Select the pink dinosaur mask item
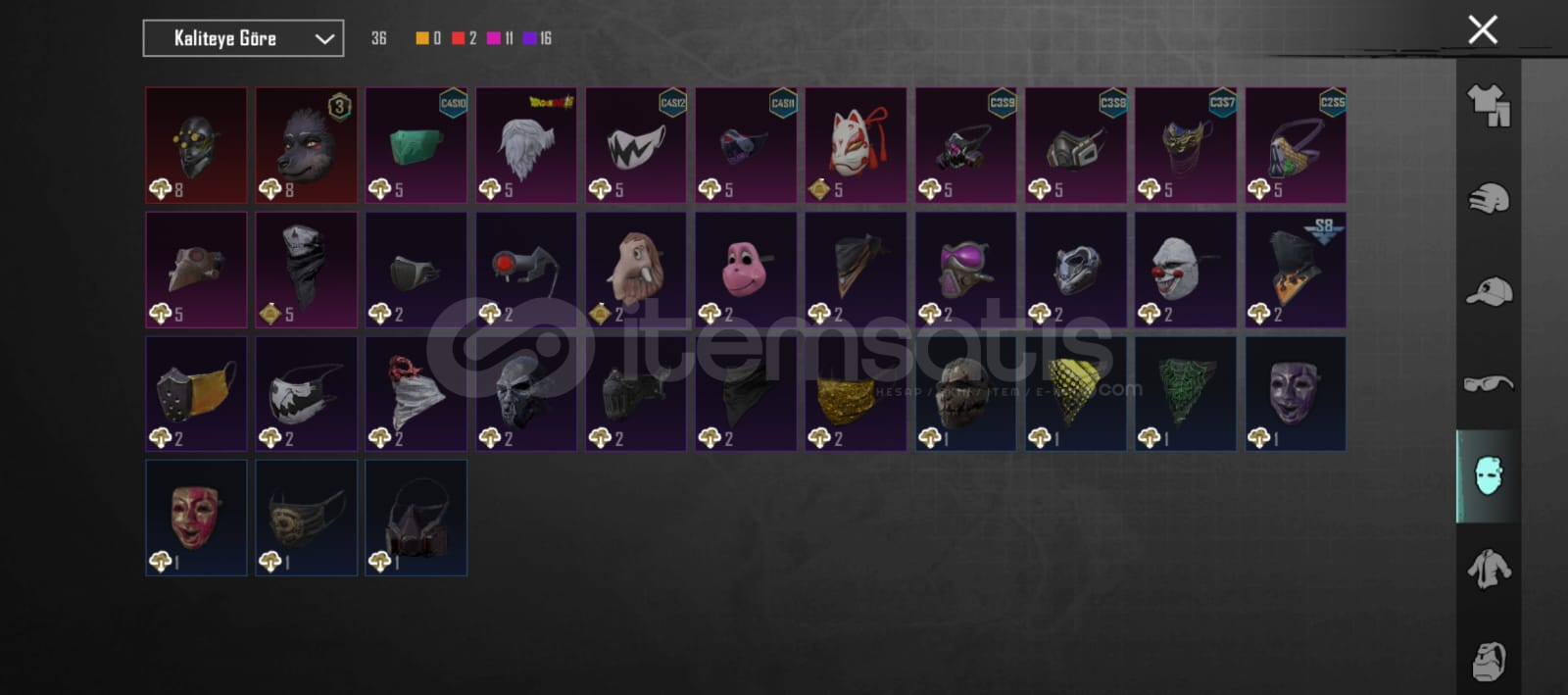The image size is (1568, 695). click(746, 270)
